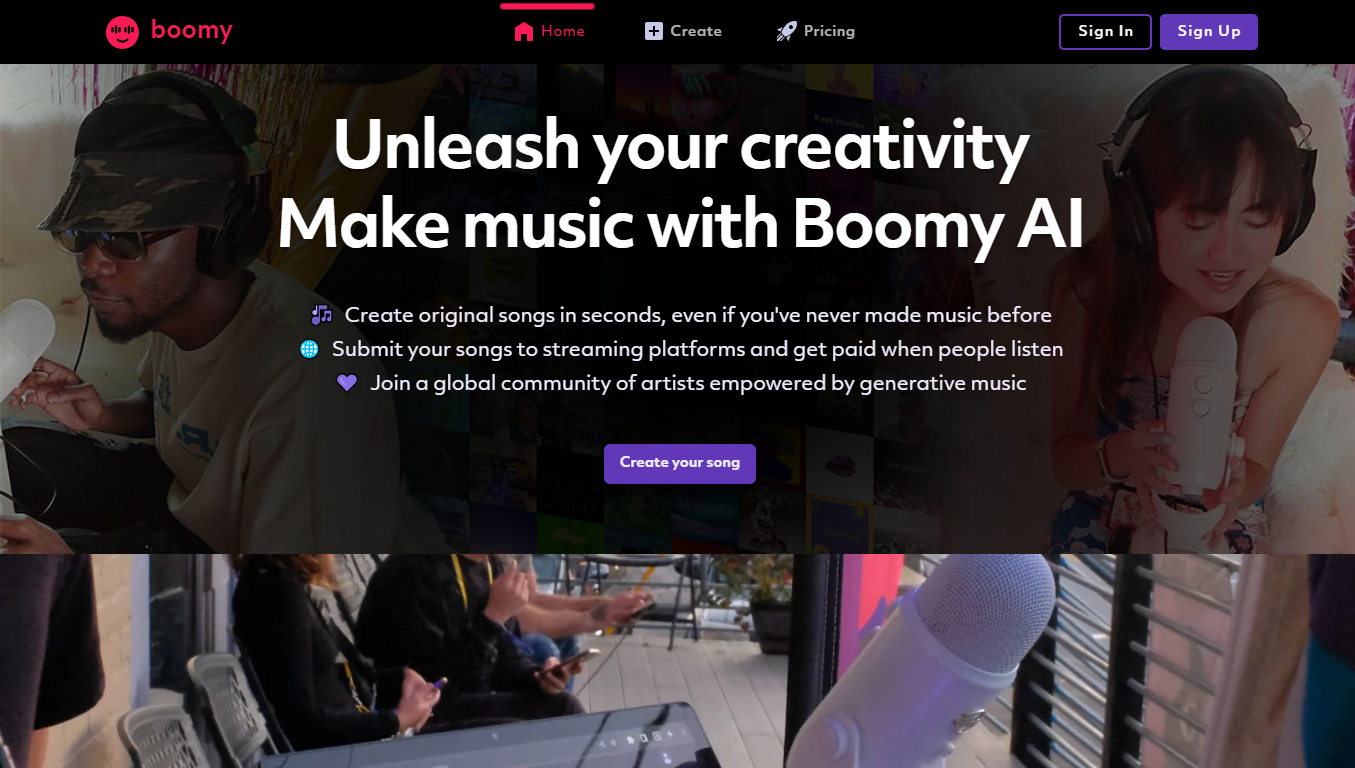Click the 'Make music with Boomy AI' heading
The height and width of the screenshot is (768, 1355).
point(681,226)
